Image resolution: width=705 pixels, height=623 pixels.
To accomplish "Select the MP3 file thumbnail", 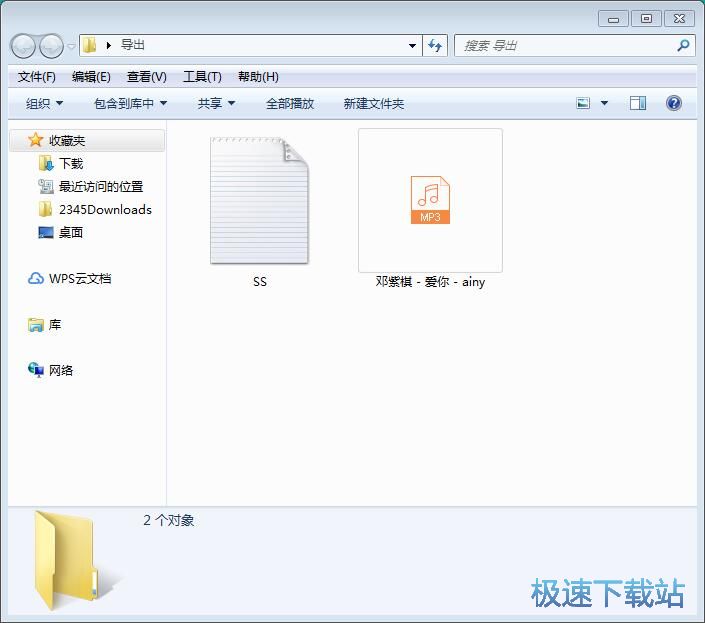I will point(430,200).
